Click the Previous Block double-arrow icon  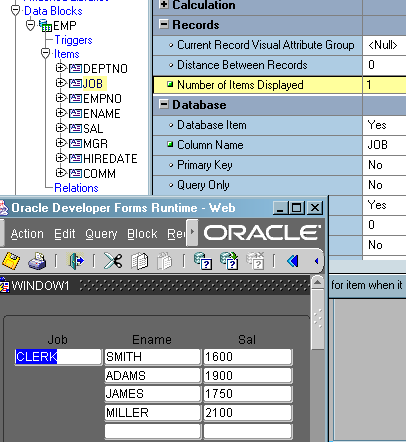coord(293,261)
